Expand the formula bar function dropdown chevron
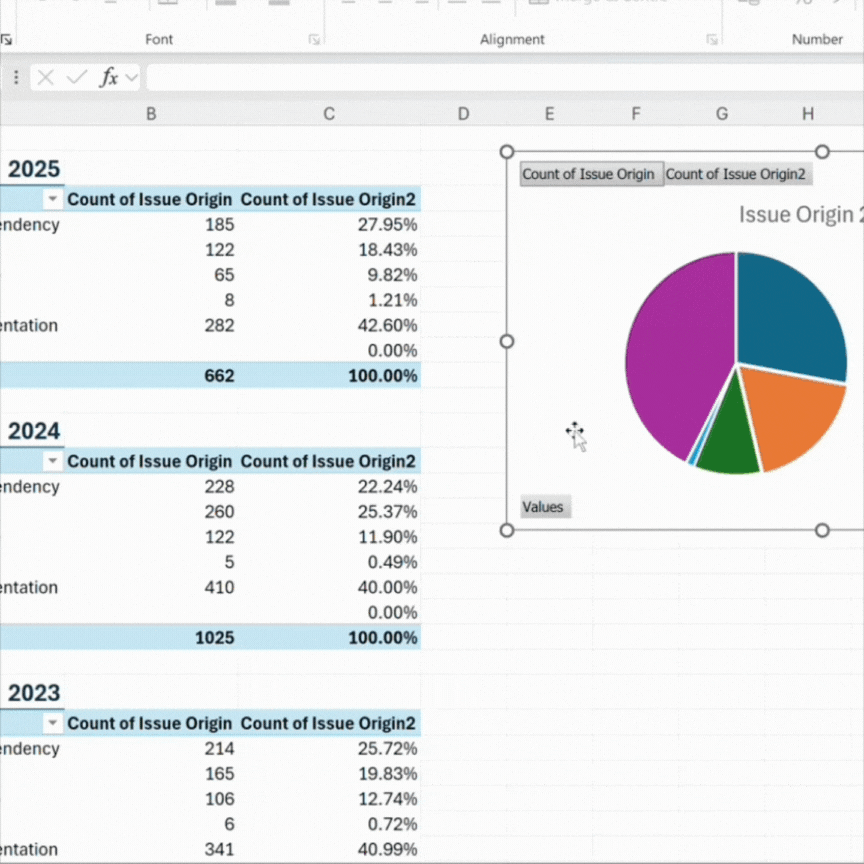The height and width of the screenshot is (864, 864). [132, 77]
